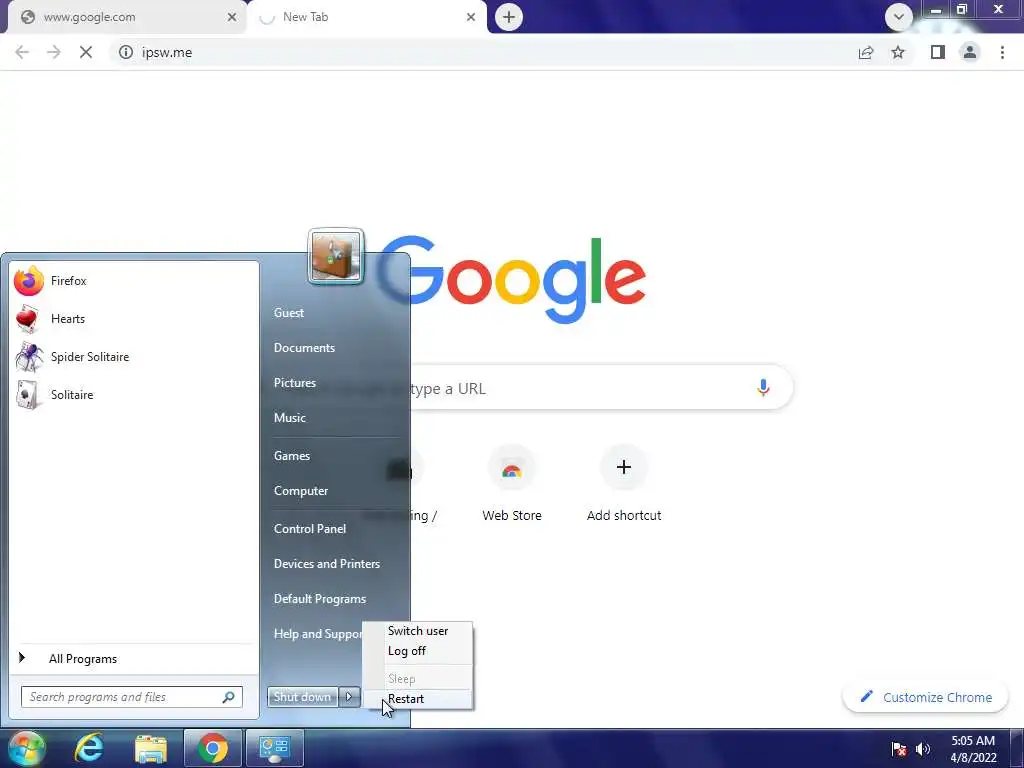1024x768 pixels.
Task: Open Computer from the Start menu
Action: [x=300, y=491]
